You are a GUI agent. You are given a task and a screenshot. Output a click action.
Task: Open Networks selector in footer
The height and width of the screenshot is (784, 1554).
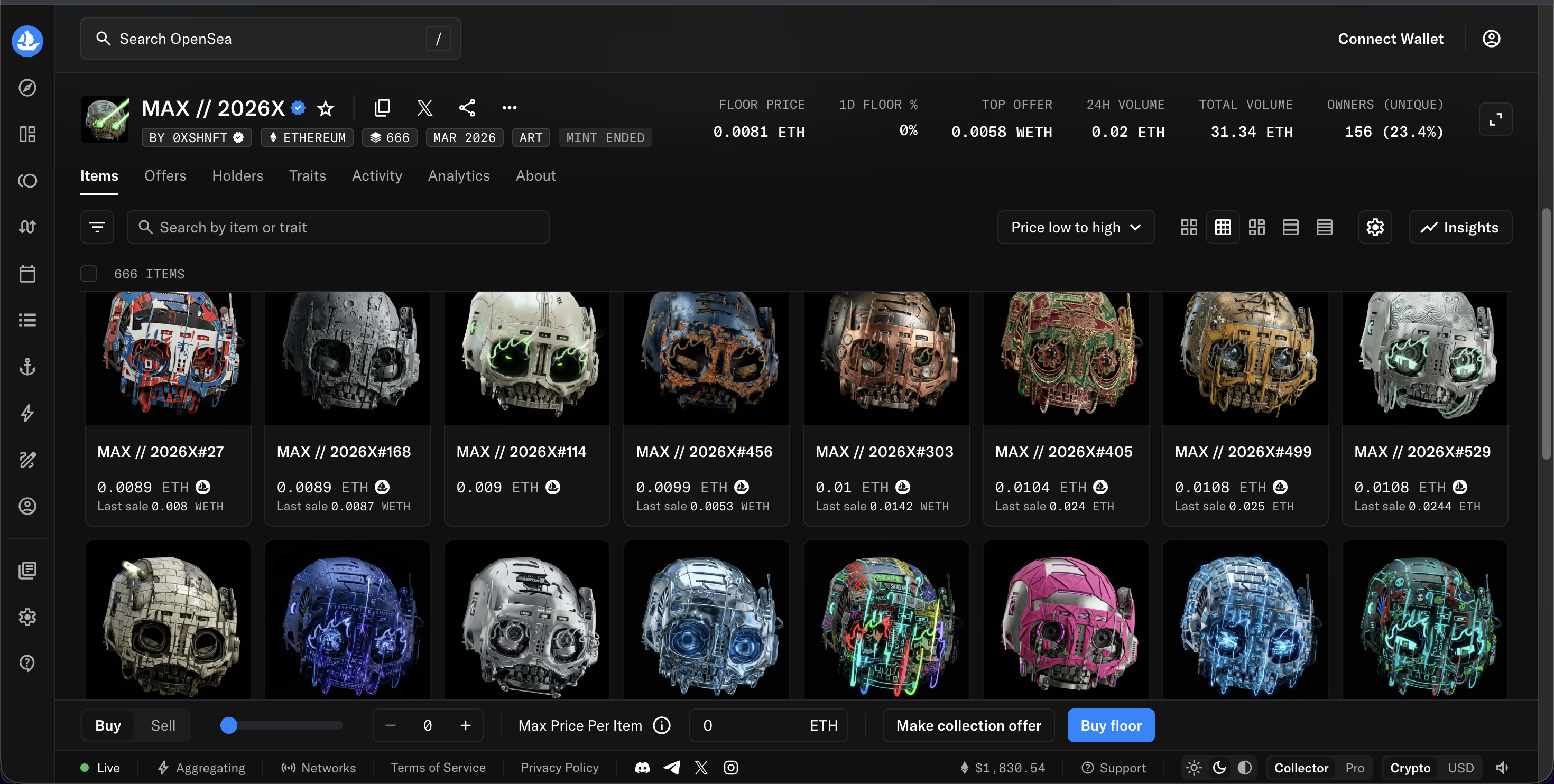click(319, 768)
